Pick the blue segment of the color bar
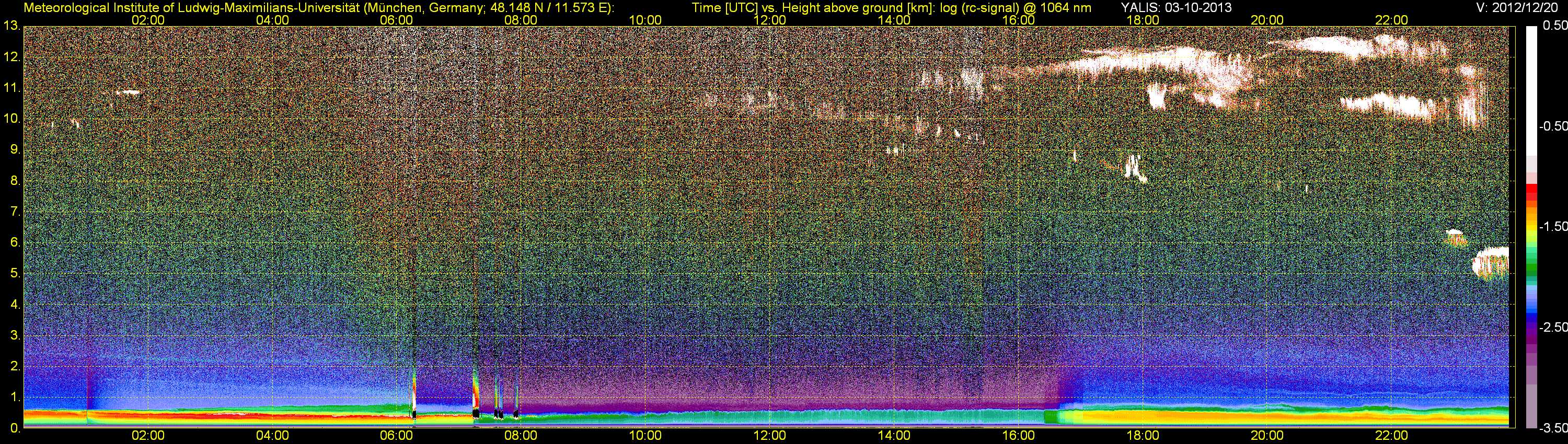This screenshot has height=444, width=1568. pyautogui.click(x=1531, y=311)
